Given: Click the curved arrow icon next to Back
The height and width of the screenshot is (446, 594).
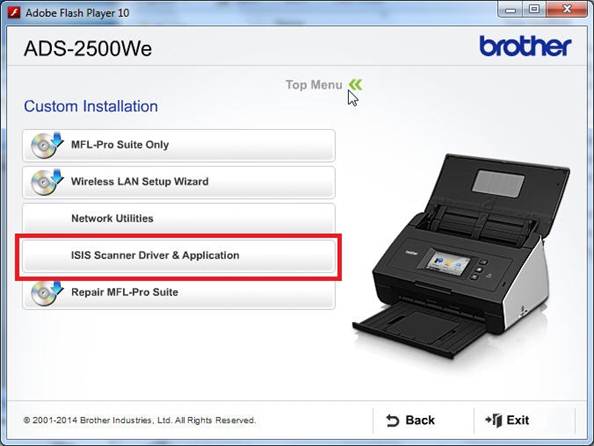Looking at the screenshot, I should tap(392, 421).
